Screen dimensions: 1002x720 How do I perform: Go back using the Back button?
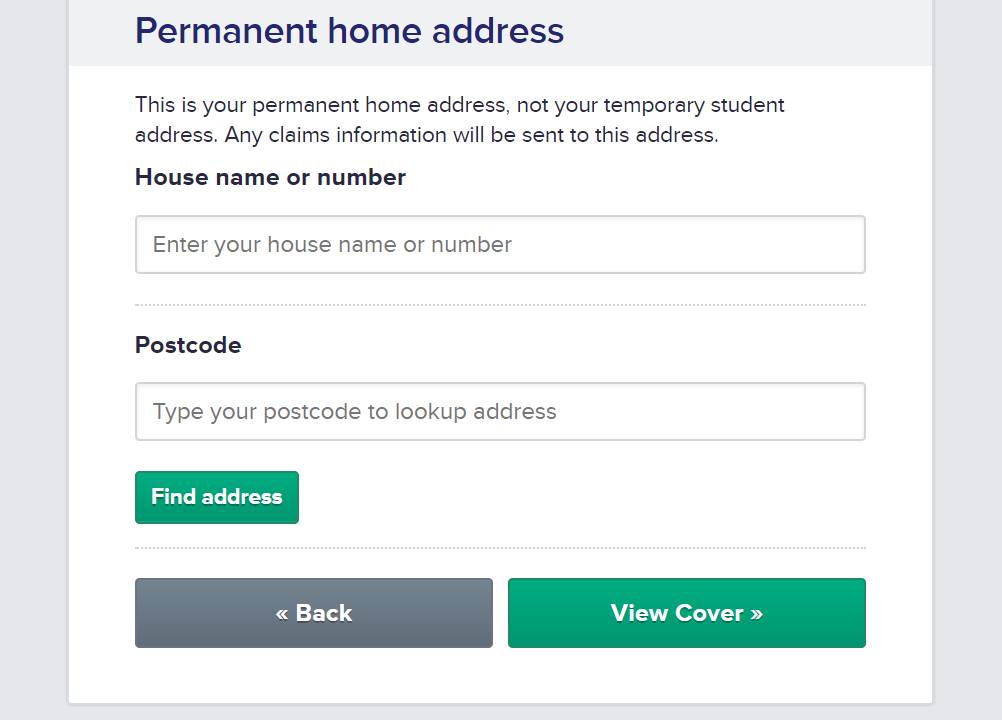314,613
